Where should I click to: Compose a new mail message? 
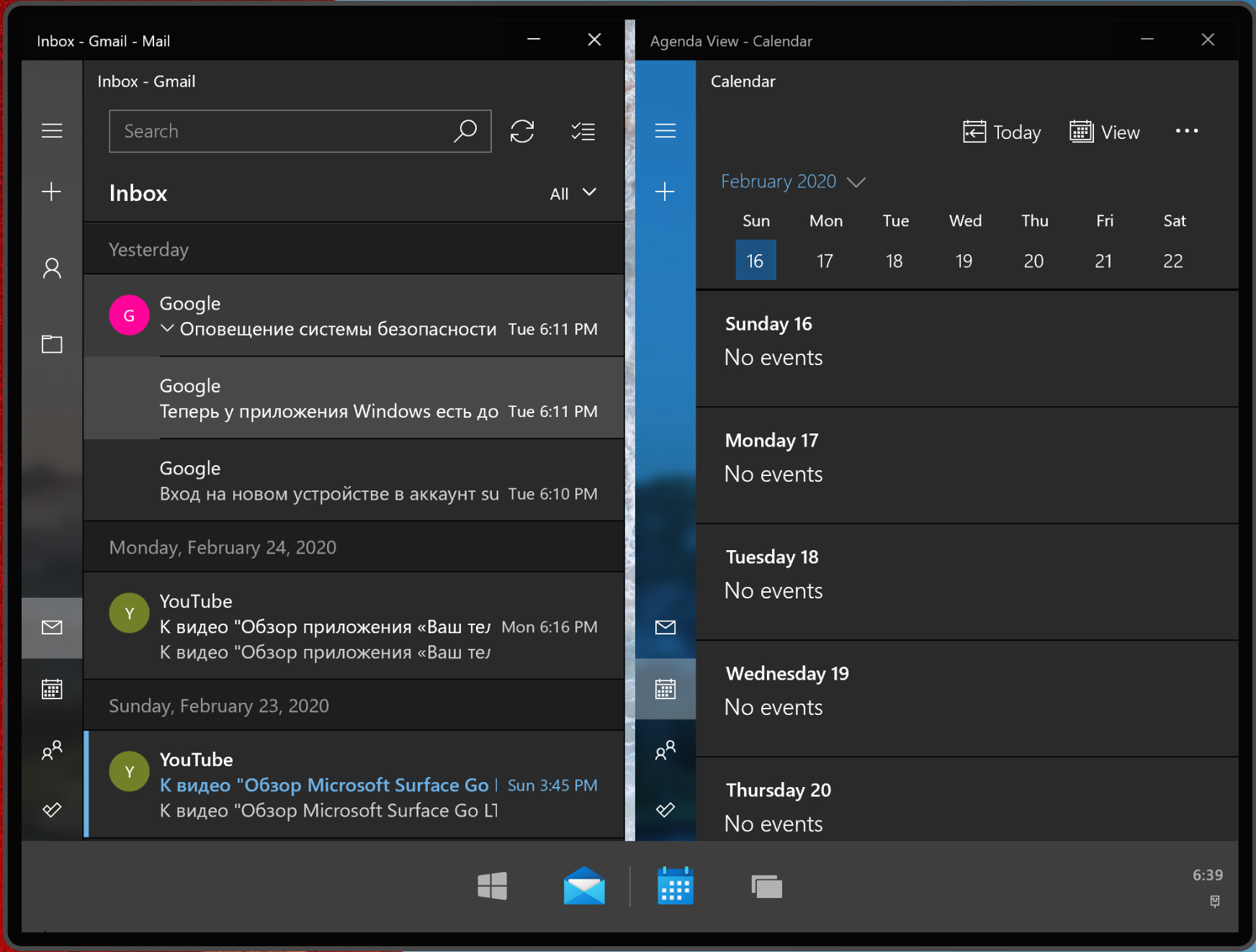click(52, 192)
